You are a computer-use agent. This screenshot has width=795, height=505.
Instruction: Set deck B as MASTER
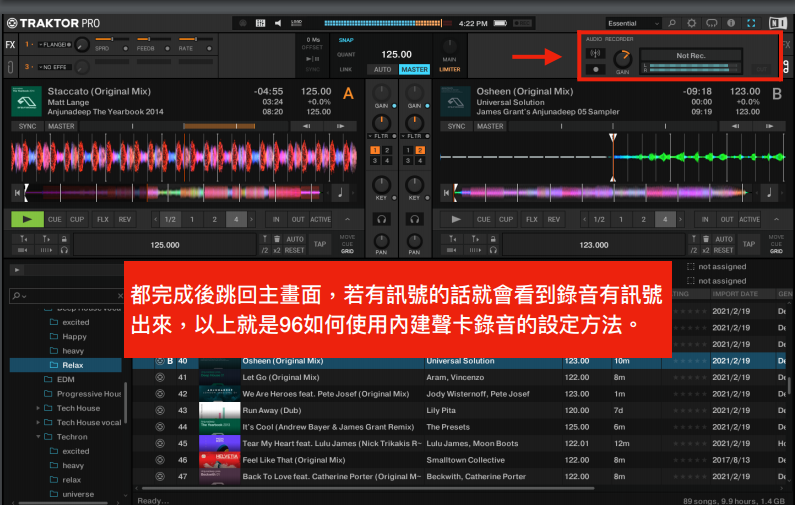coord(490,126)
